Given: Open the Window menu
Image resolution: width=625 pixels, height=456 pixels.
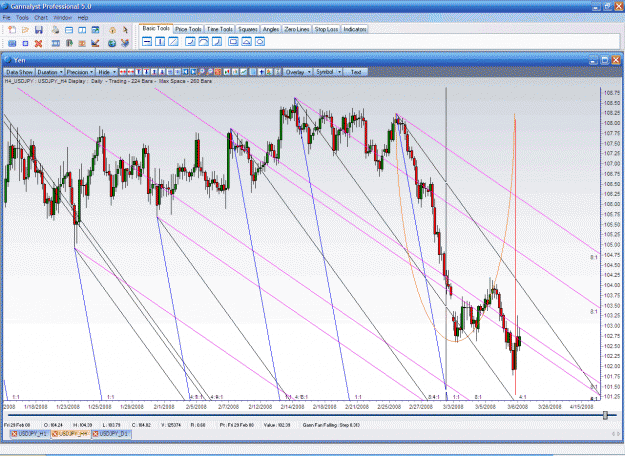Looking at the screenshot, I should tap(63, 18).
